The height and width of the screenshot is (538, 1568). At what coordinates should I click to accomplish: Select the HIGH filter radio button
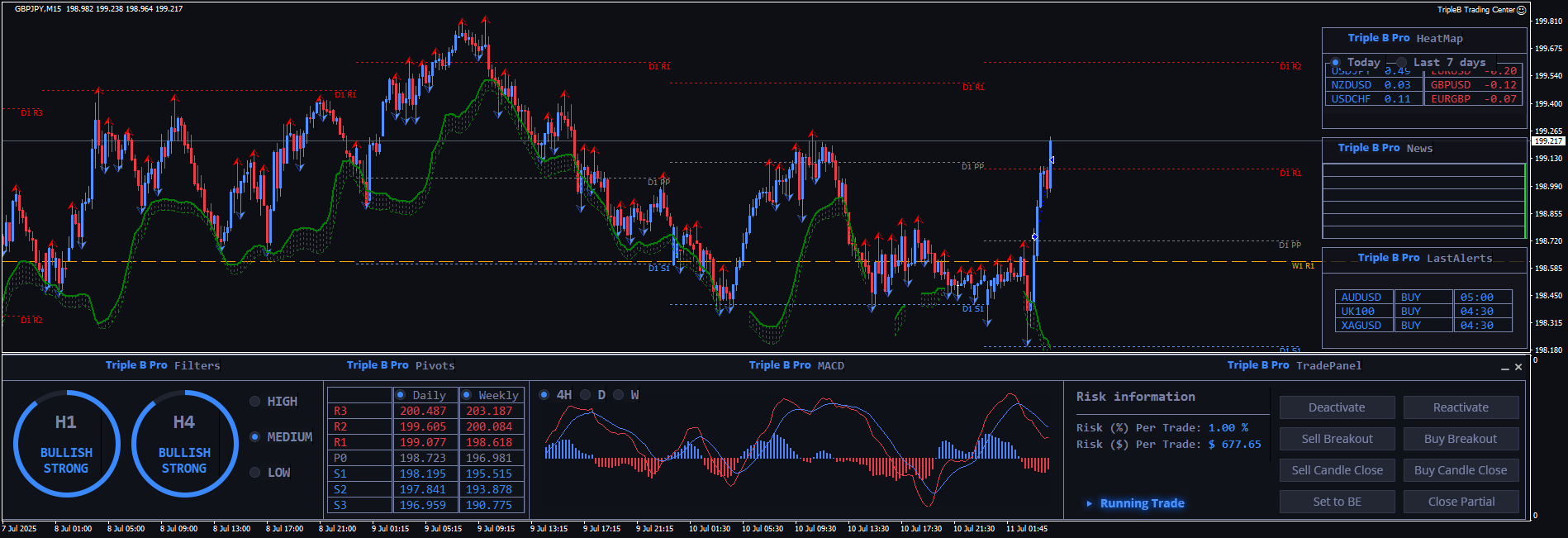coord(255,402)
